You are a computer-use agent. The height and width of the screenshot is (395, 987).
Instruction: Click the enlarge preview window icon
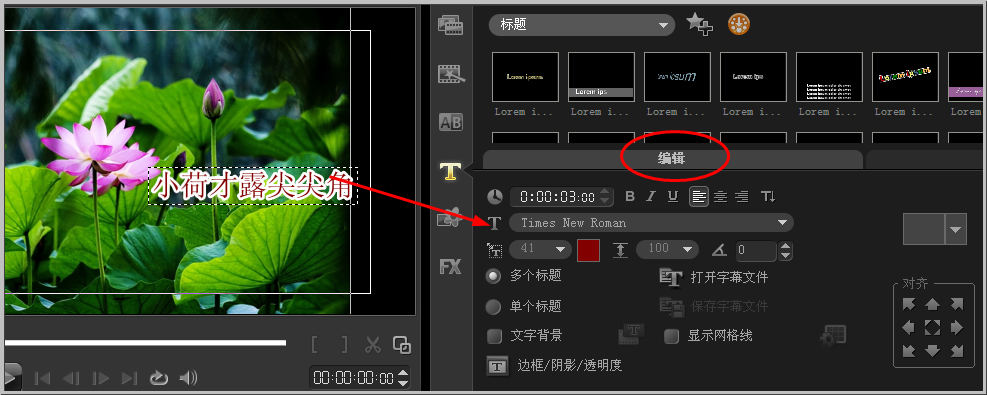402,345
